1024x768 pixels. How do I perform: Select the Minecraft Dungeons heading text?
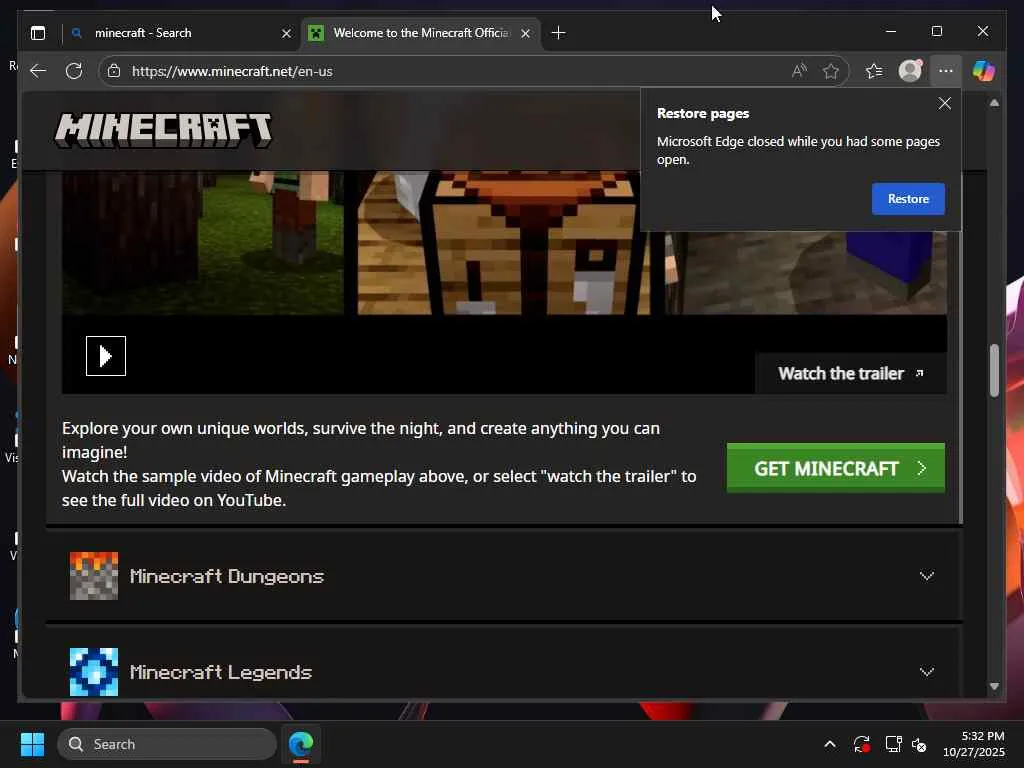pos(227,576)
